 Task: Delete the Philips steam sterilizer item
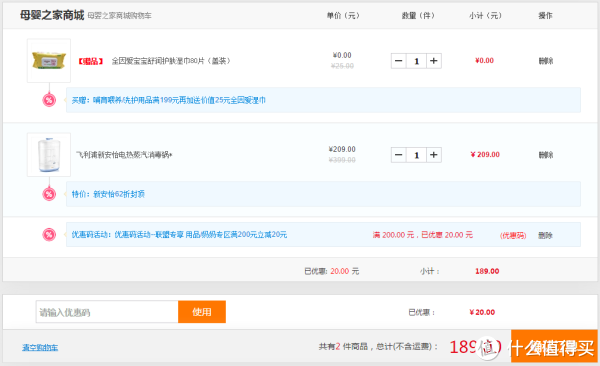[546, 155]
